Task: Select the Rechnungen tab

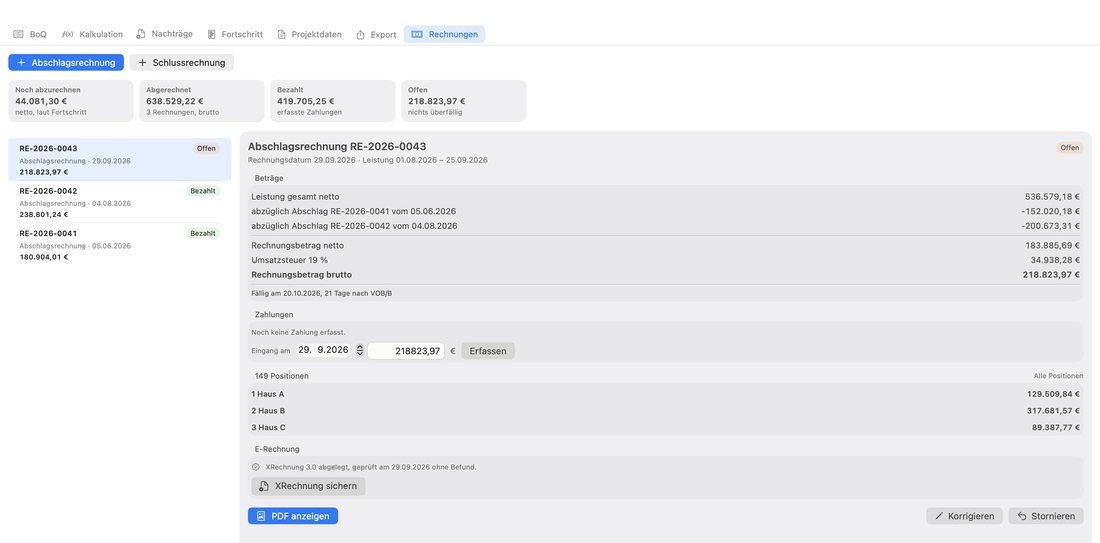Action: [x=444, y=34]
